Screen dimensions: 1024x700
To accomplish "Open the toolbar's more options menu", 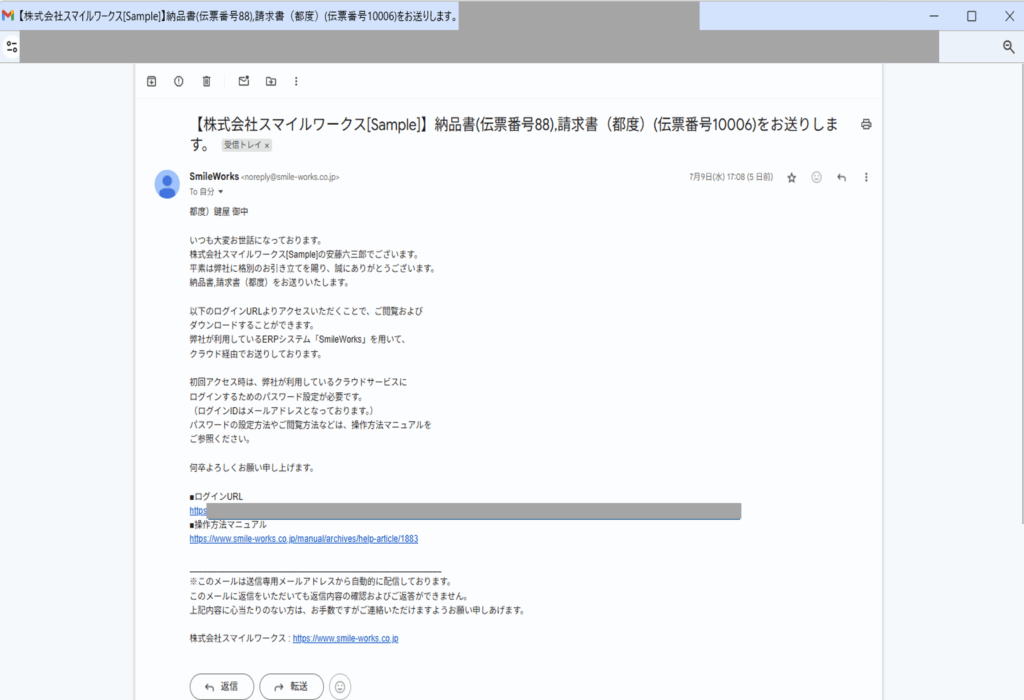I will [296, 82].
